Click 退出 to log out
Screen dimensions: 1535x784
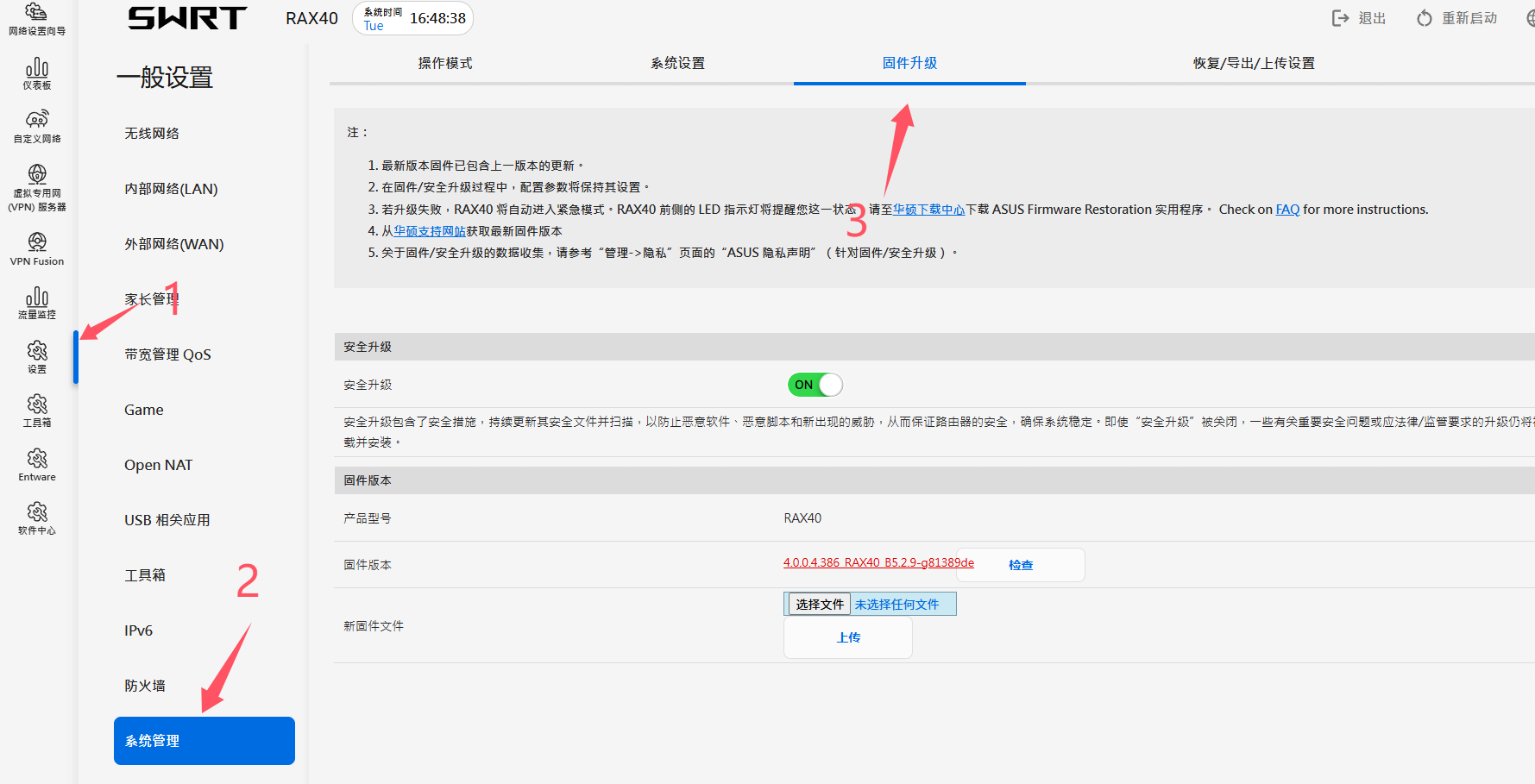coord(1359,18)
